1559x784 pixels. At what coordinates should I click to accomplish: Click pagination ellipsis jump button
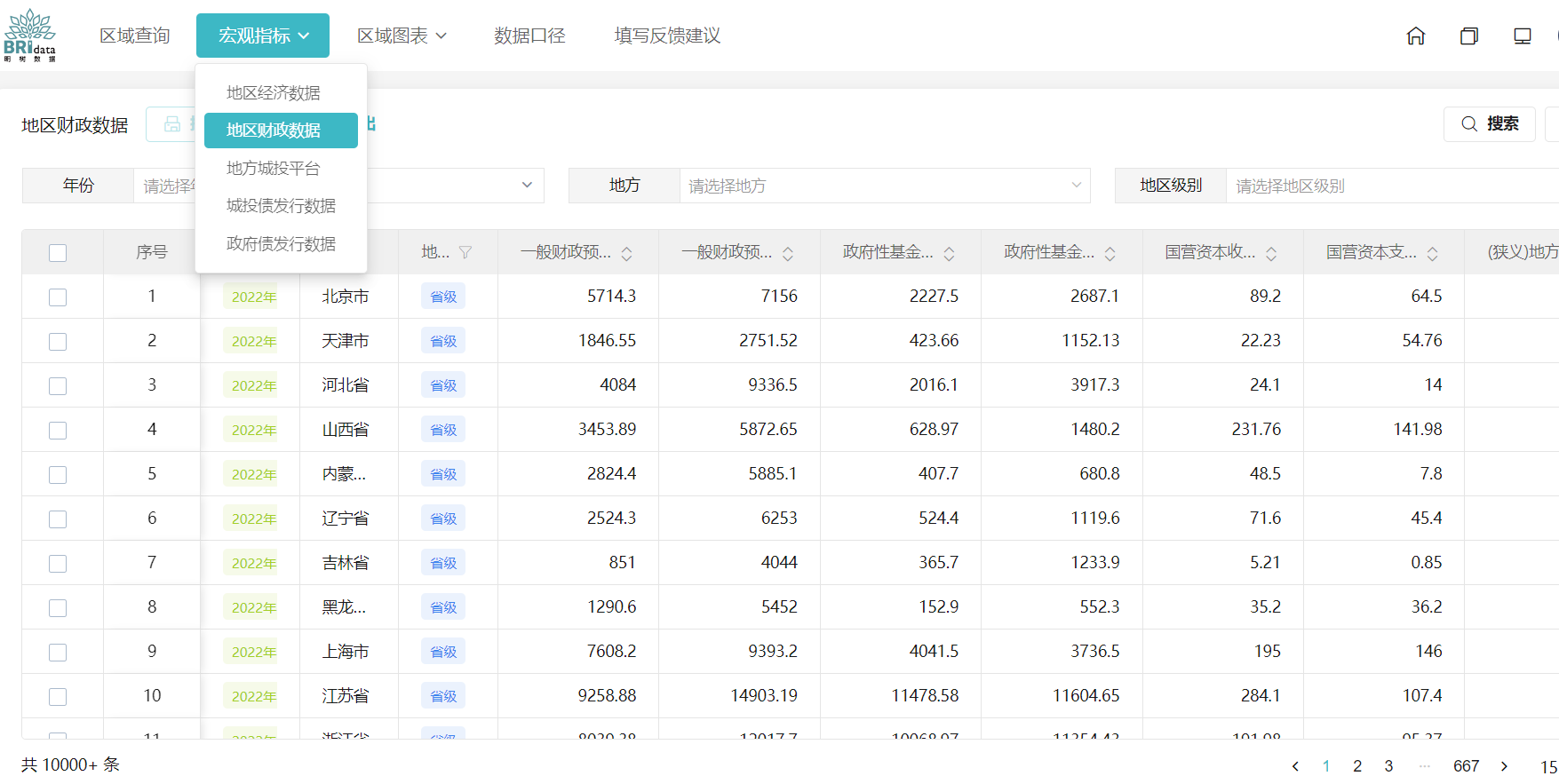[1425, 766]
